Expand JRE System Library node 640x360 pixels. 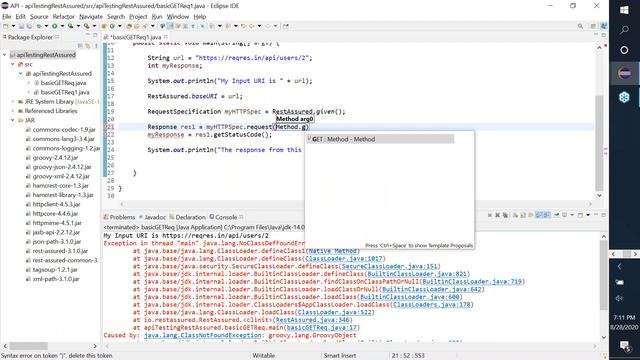13,102
